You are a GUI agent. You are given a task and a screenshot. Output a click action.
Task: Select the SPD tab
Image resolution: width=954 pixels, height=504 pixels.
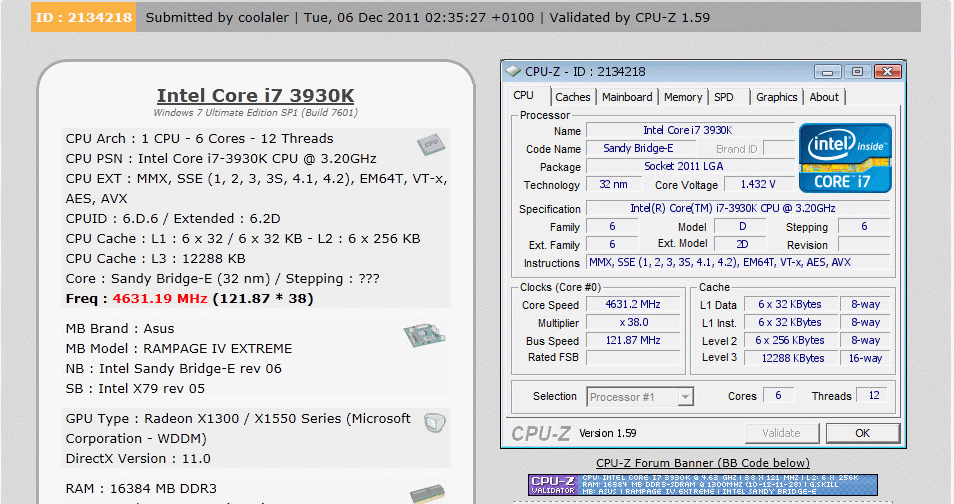click(723, 97)
